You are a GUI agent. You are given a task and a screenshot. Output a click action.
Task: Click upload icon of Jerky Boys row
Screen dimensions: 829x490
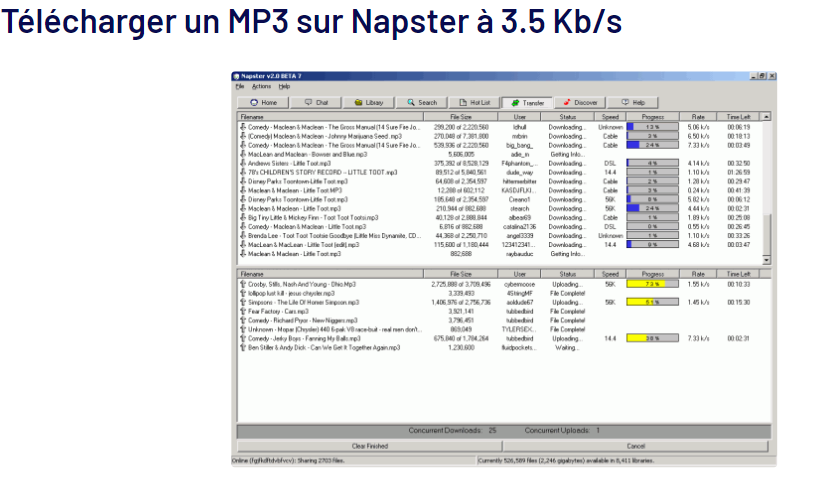[x=243, y=338]
